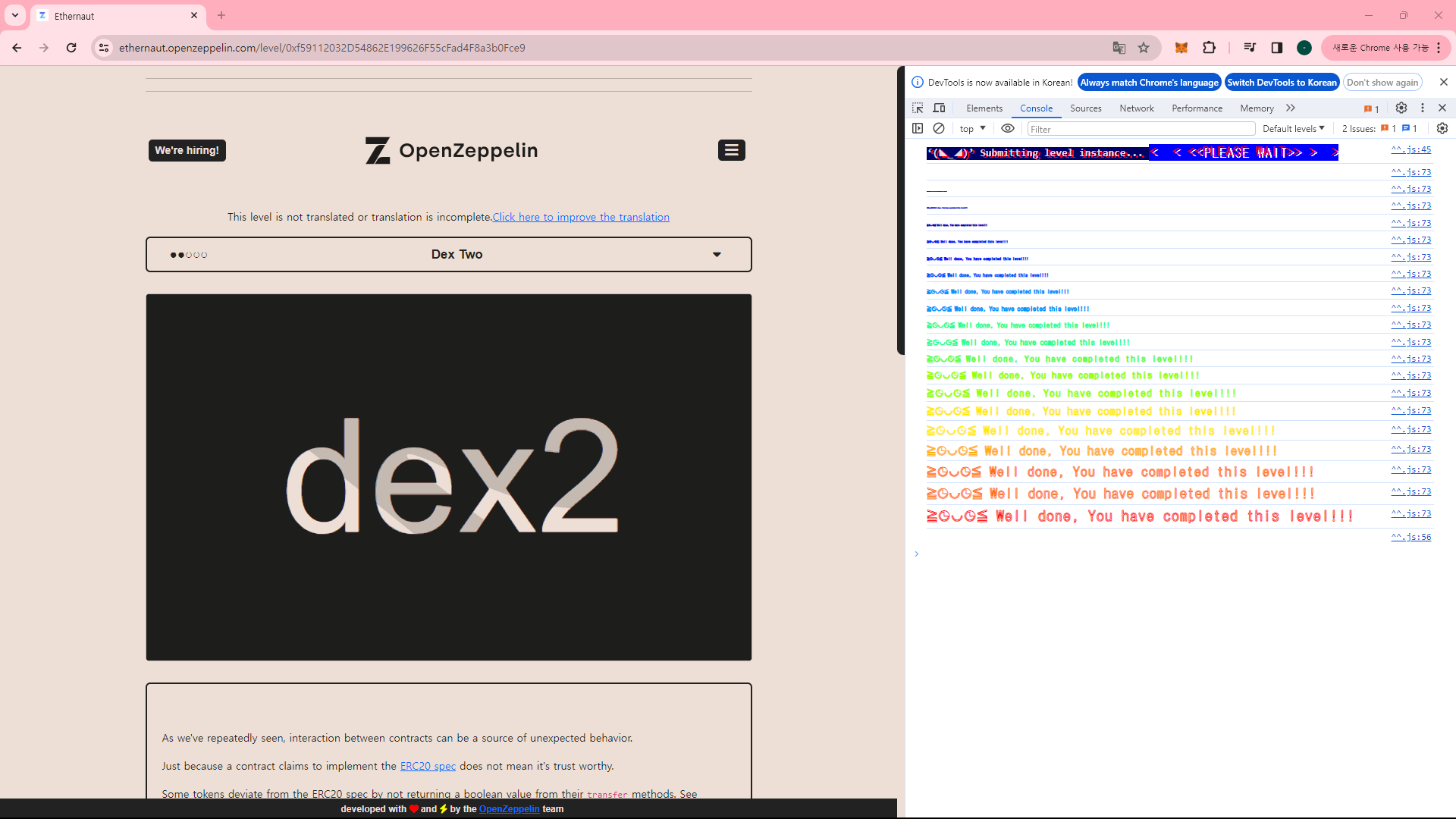Click the issue counter badge beside the tabs
The height and width of the screenshot is (819, 1456).
[x=1372, y=108]
